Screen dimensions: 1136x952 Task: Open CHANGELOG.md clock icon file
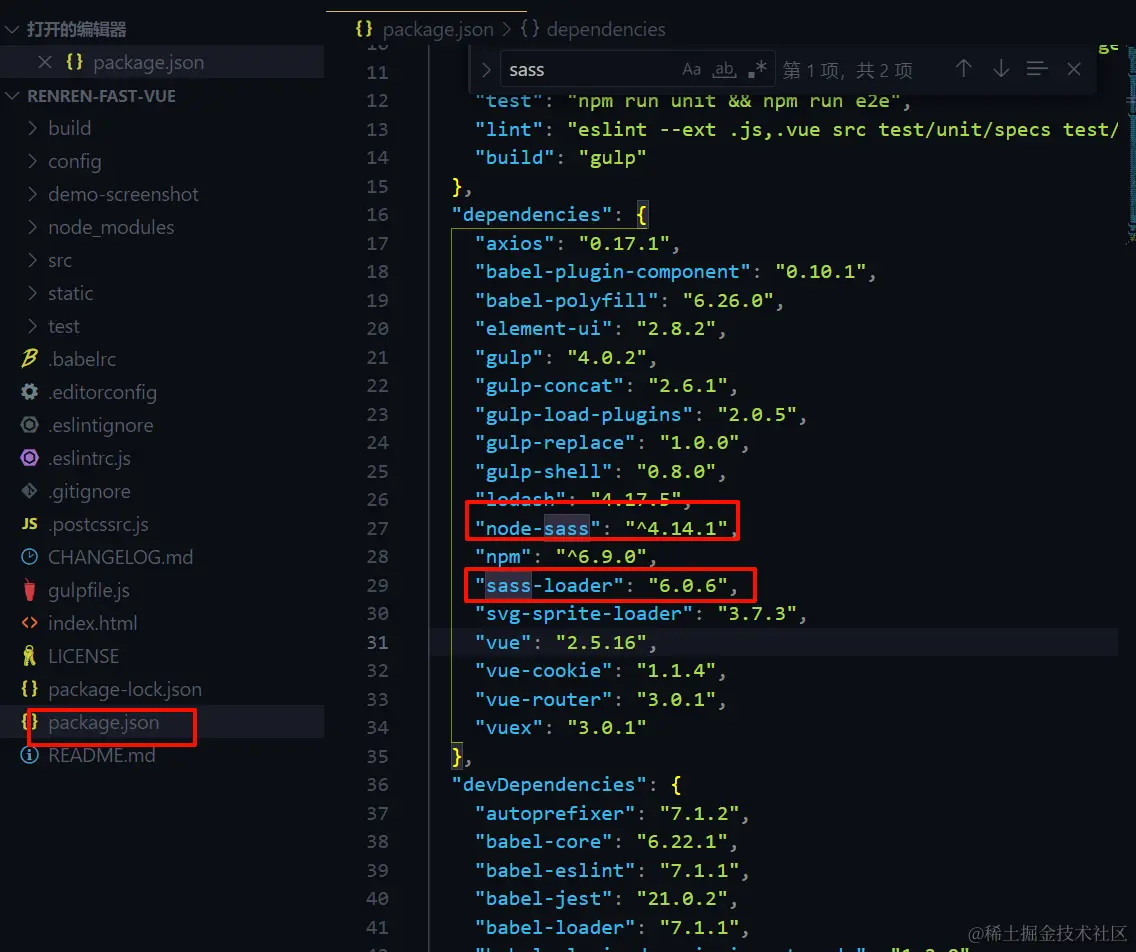click(x=30, y=557)
